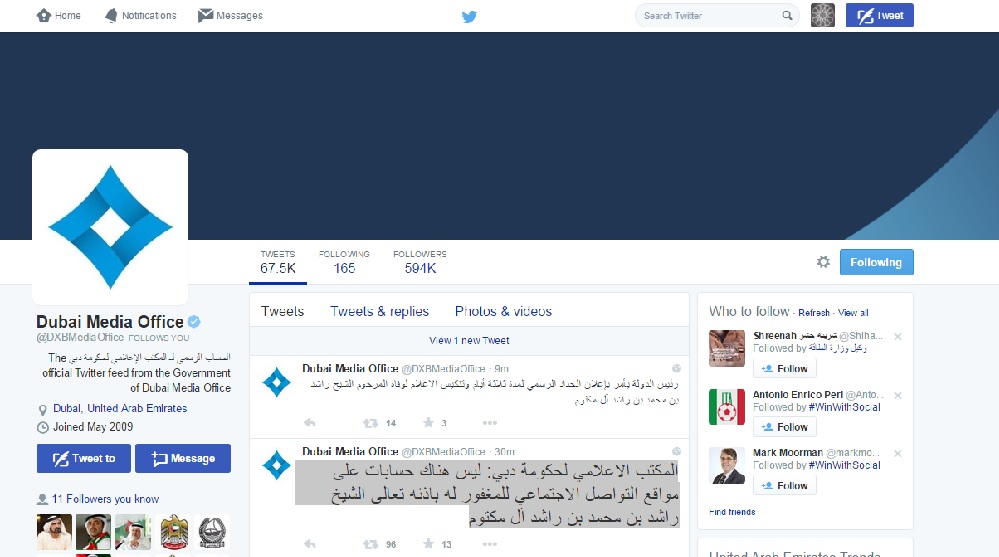
Task: Follow Mark Moorman from suggestions
Action: pyautogui.click(x=784, y=485)
